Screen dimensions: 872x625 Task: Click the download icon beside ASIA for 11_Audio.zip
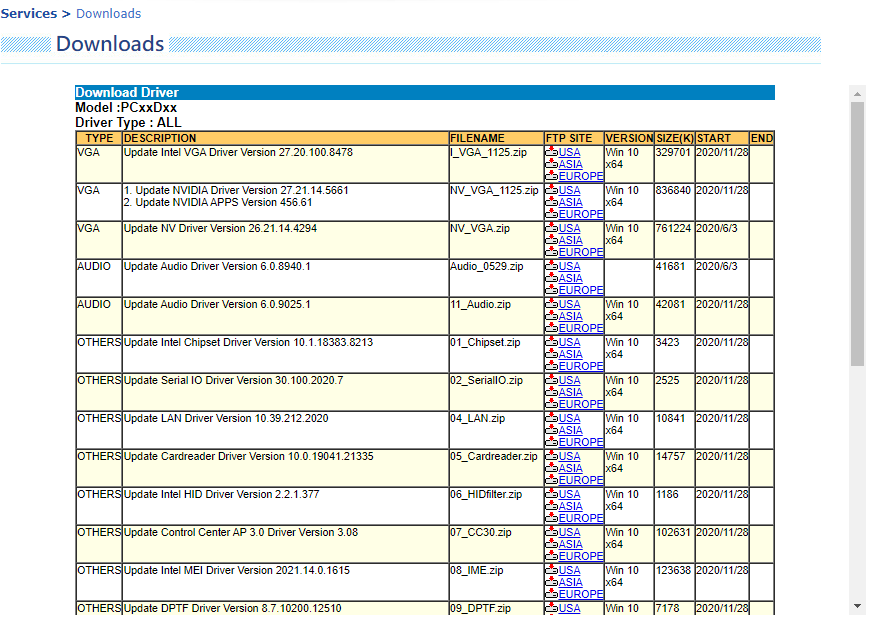(551, 316)
